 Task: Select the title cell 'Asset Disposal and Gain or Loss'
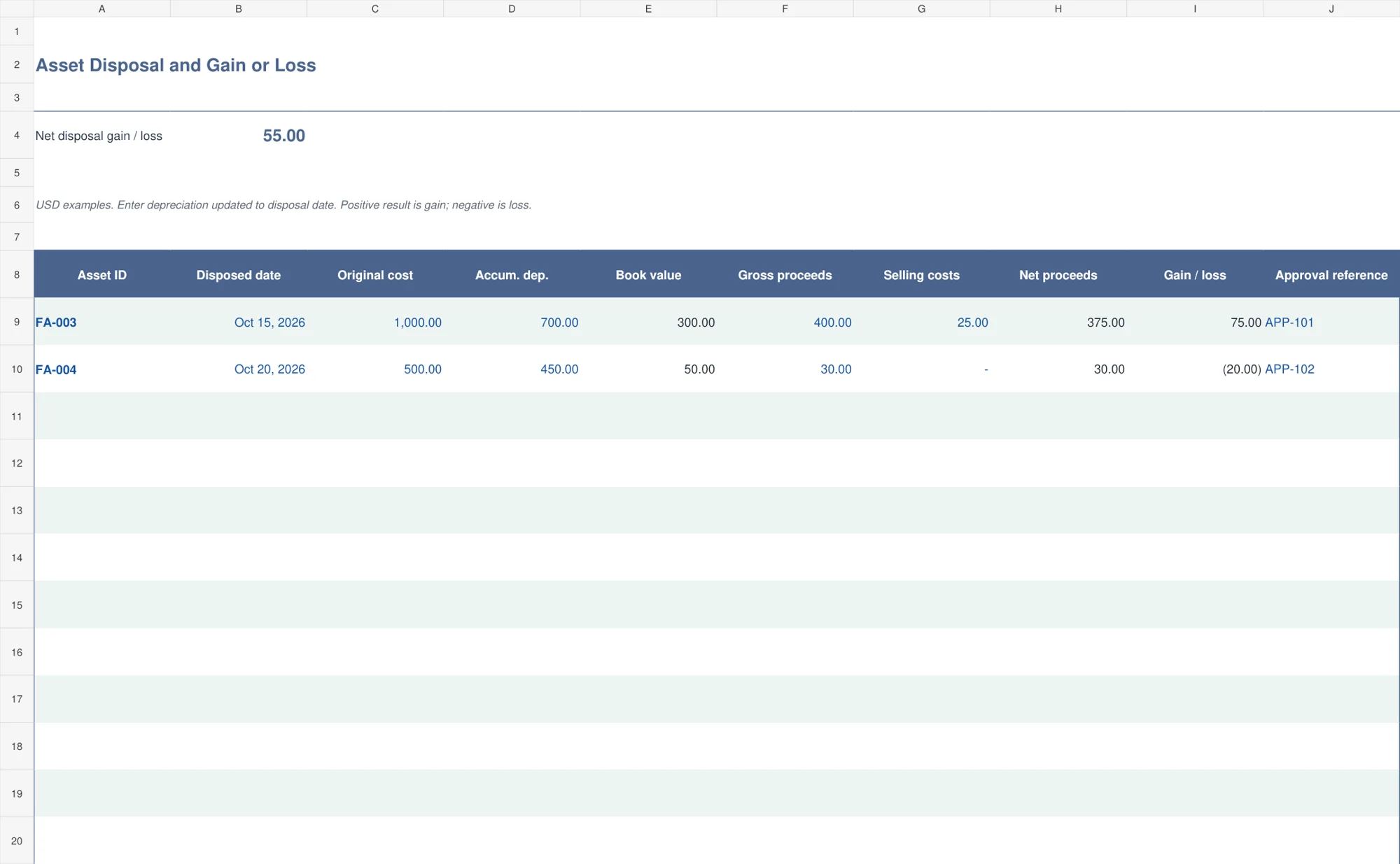pos(176,65)
